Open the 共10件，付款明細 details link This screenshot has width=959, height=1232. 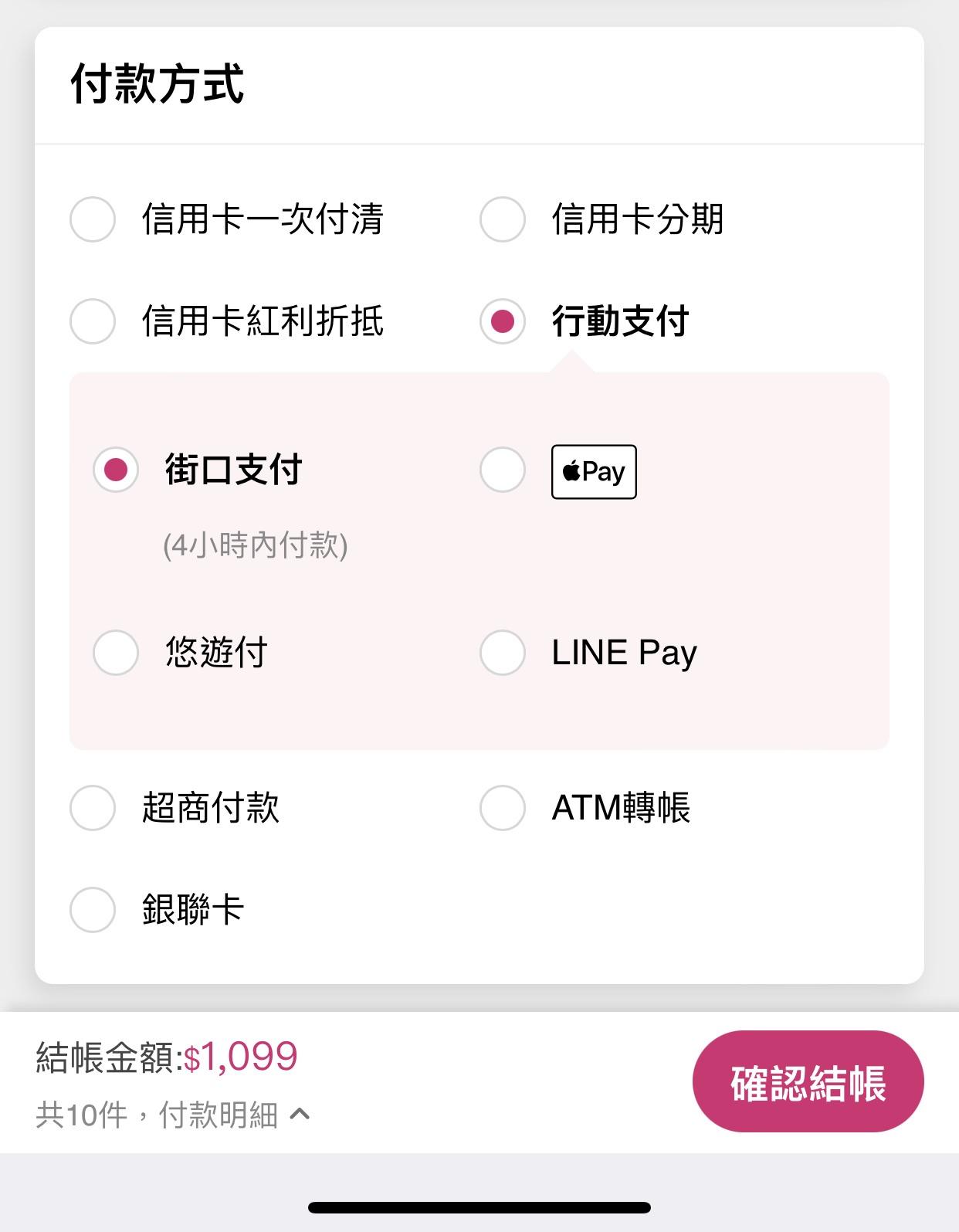click(x=157, y=1115)
